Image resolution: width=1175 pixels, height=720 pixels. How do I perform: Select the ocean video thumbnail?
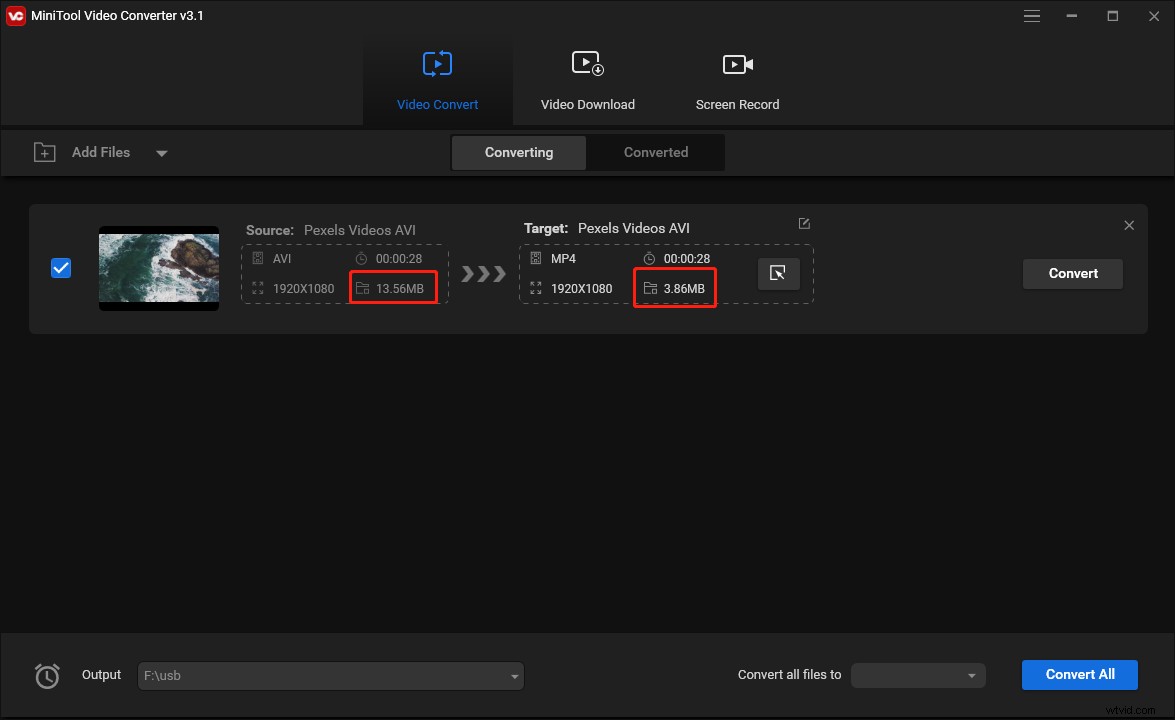pos(158,268)
